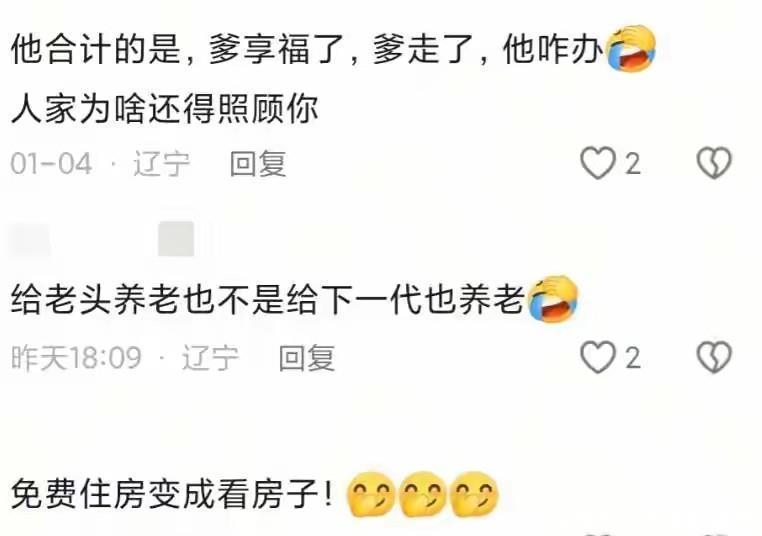Like the comment posted 昨天18:09
762x536 pixels.
pos(598,358)
